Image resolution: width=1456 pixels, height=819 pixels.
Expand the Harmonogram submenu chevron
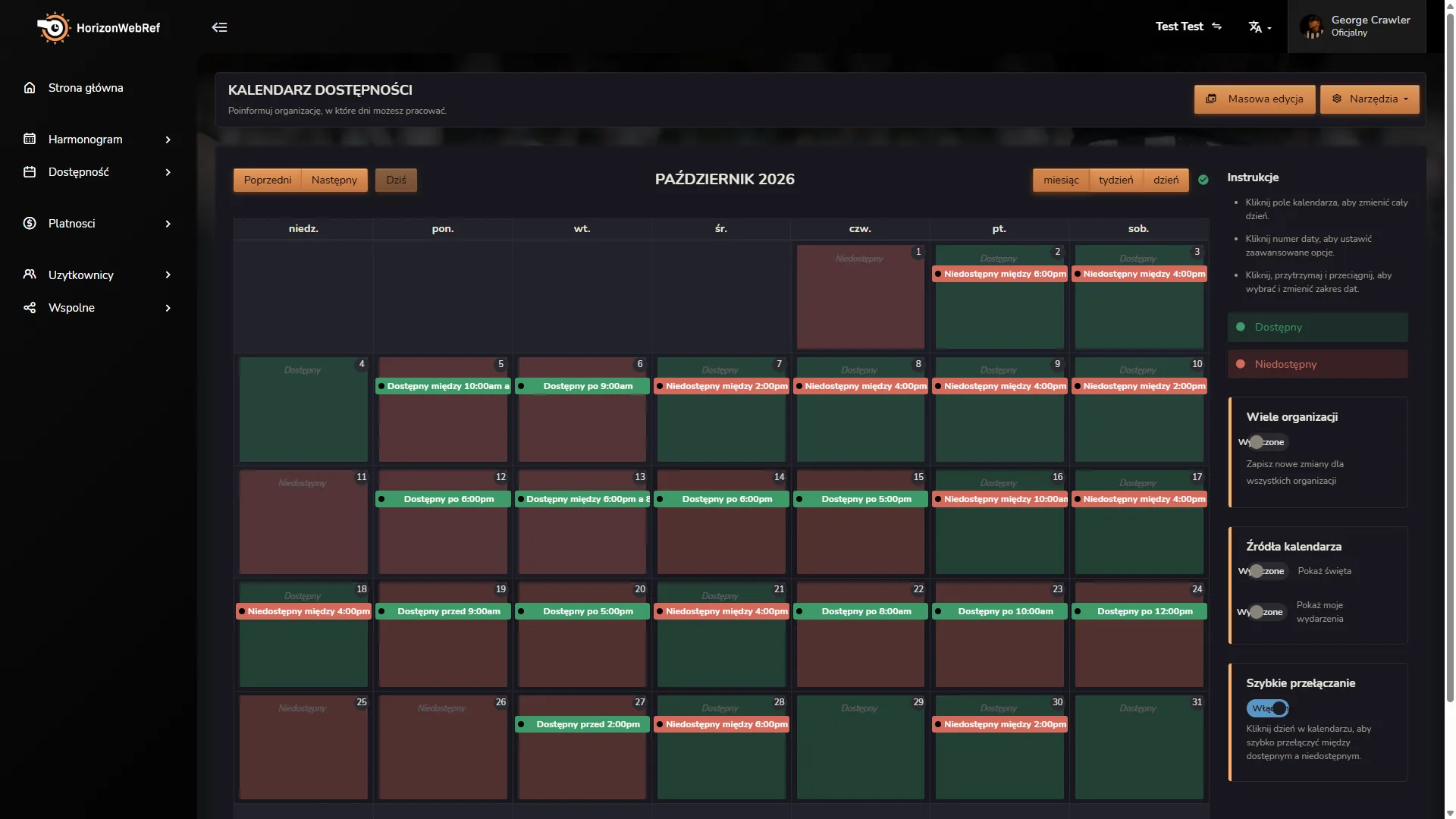click(168, 140)
